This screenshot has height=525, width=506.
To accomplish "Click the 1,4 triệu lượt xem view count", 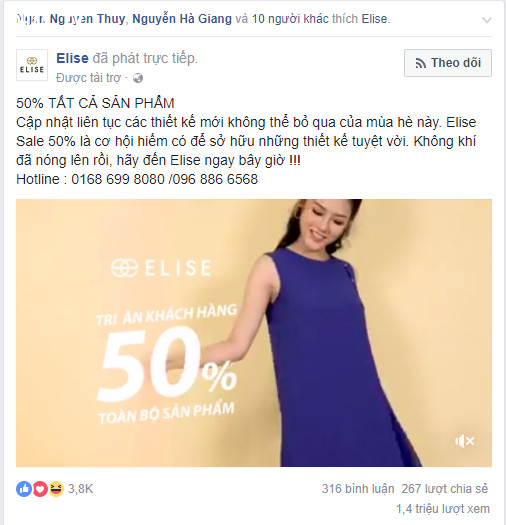I will click(x=443, y=509).
